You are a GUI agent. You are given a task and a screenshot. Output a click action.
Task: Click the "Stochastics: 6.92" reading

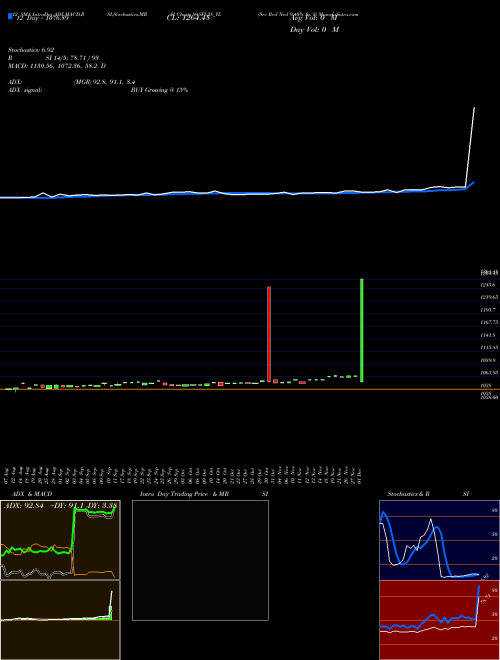coord(31,50)
